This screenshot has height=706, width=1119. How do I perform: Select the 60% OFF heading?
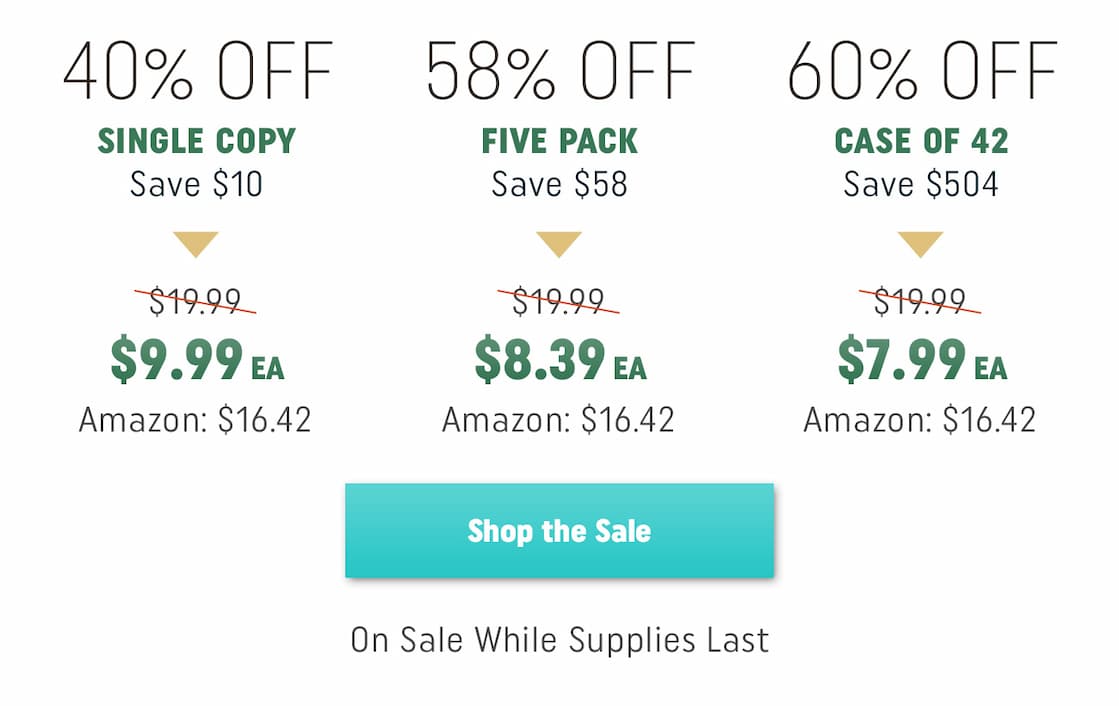coord(922,71)
